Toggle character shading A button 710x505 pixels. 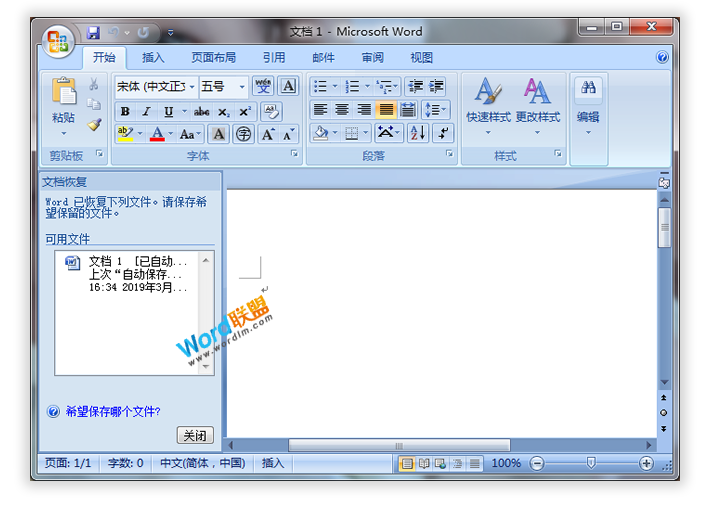[218, 134]
